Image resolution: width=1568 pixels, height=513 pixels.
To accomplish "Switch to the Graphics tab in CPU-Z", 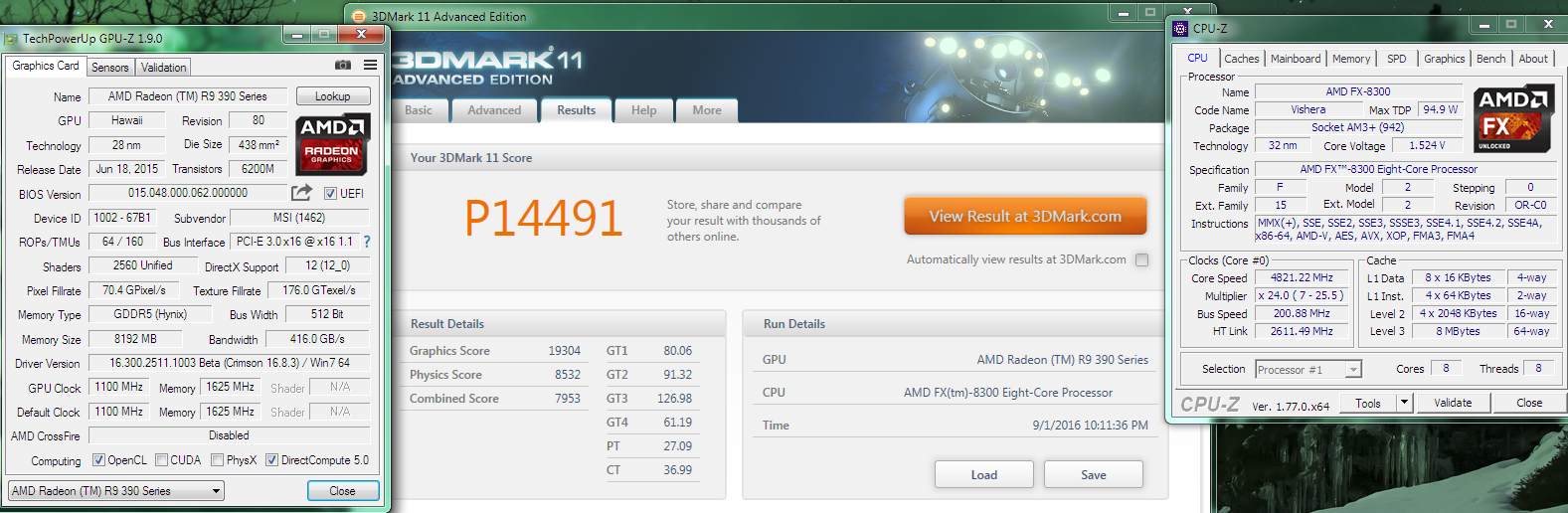I will point(1444,59).
